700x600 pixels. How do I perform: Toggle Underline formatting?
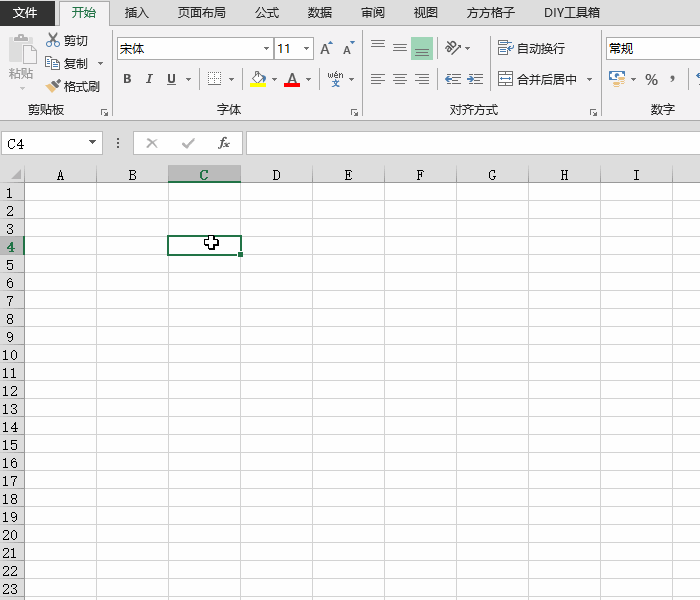click(171, 79)
